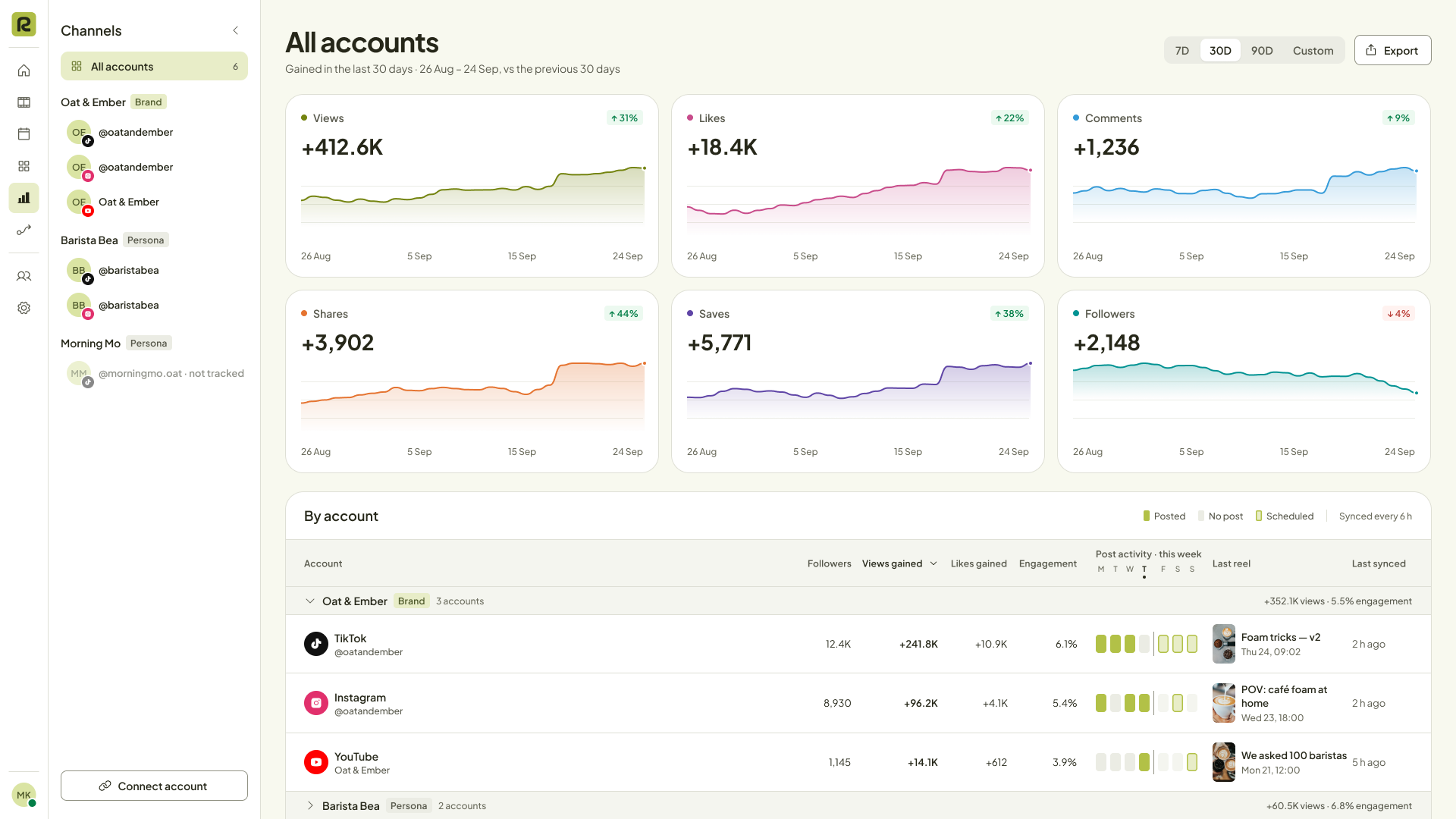
Task: Click the Shares 44% increase badge
Action: point(623,313)
